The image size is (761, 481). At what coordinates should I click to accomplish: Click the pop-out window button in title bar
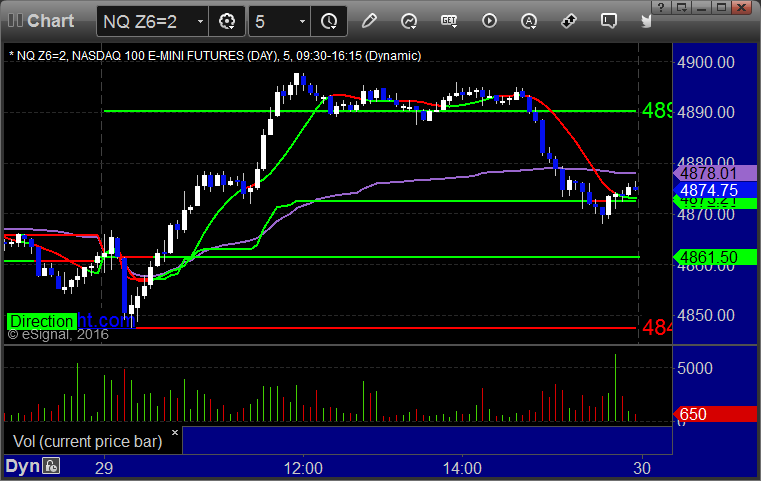coord(681,7)
